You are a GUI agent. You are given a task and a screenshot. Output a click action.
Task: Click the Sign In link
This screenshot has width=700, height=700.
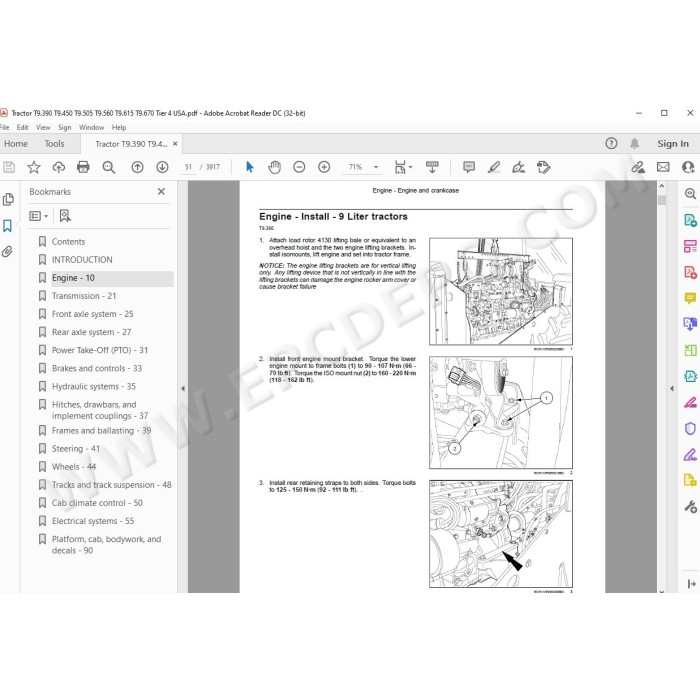coord(673,144)
